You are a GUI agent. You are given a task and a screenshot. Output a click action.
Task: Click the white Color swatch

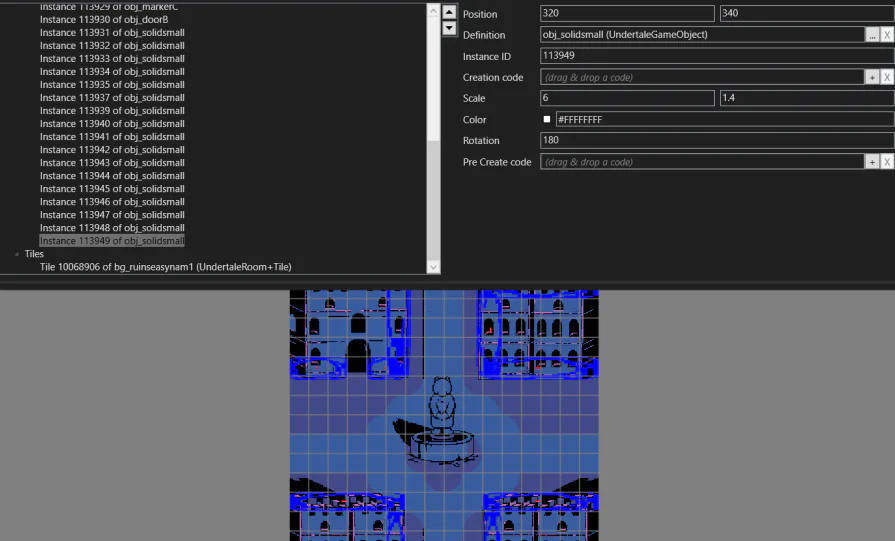click(547, 119)
